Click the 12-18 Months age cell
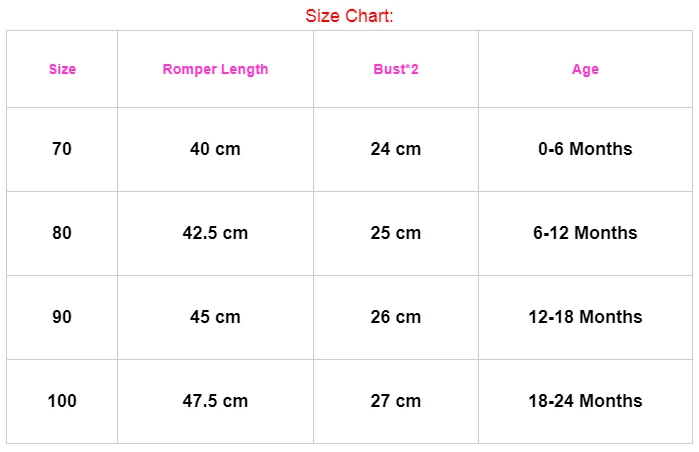Screen dimensions: 699x452 (585, 317)
